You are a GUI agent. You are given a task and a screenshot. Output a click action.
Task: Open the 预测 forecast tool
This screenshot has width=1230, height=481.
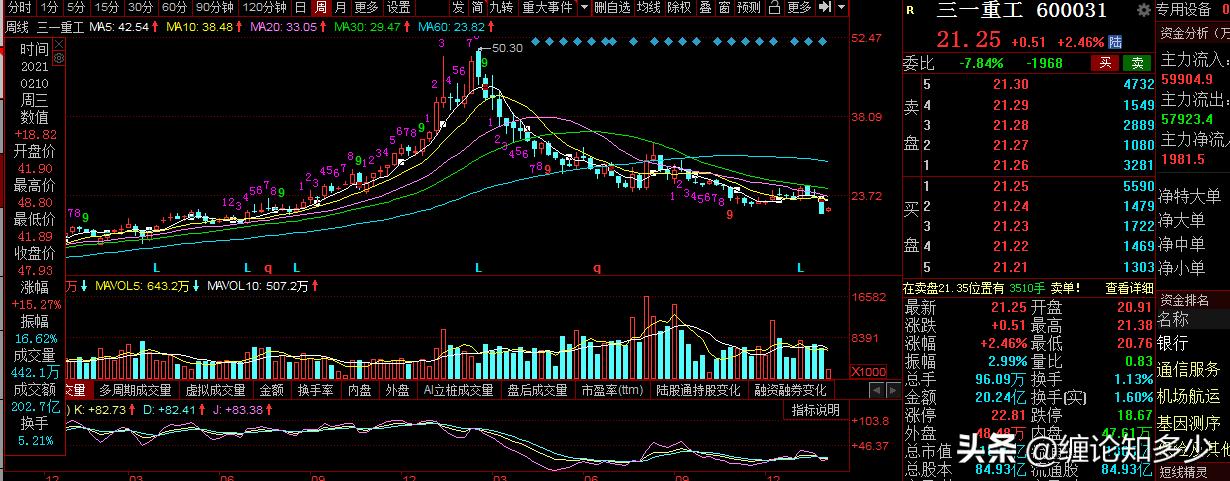click(x=748, y=8)
